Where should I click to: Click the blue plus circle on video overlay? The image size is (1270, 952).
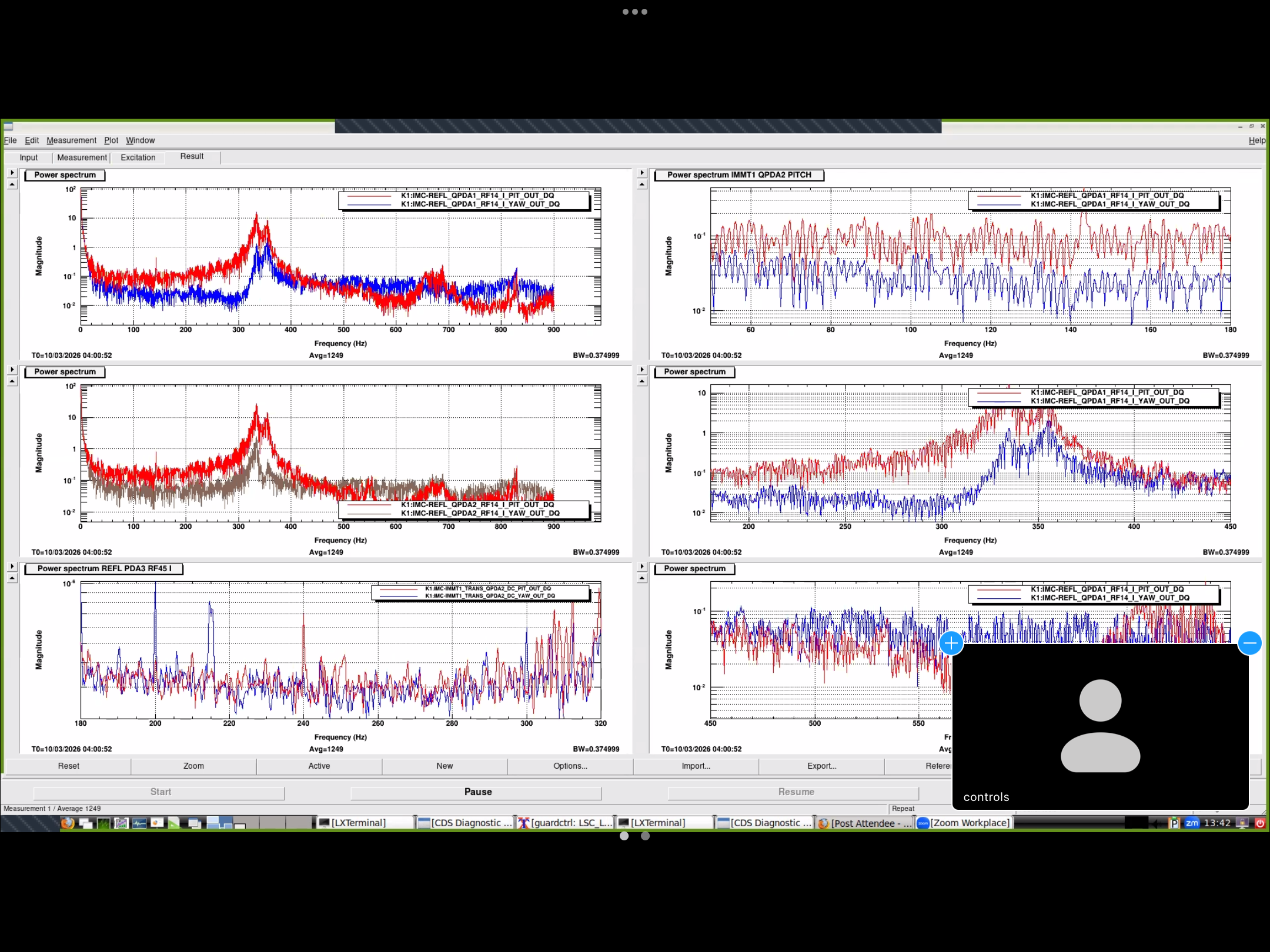(x=951, y=643)
